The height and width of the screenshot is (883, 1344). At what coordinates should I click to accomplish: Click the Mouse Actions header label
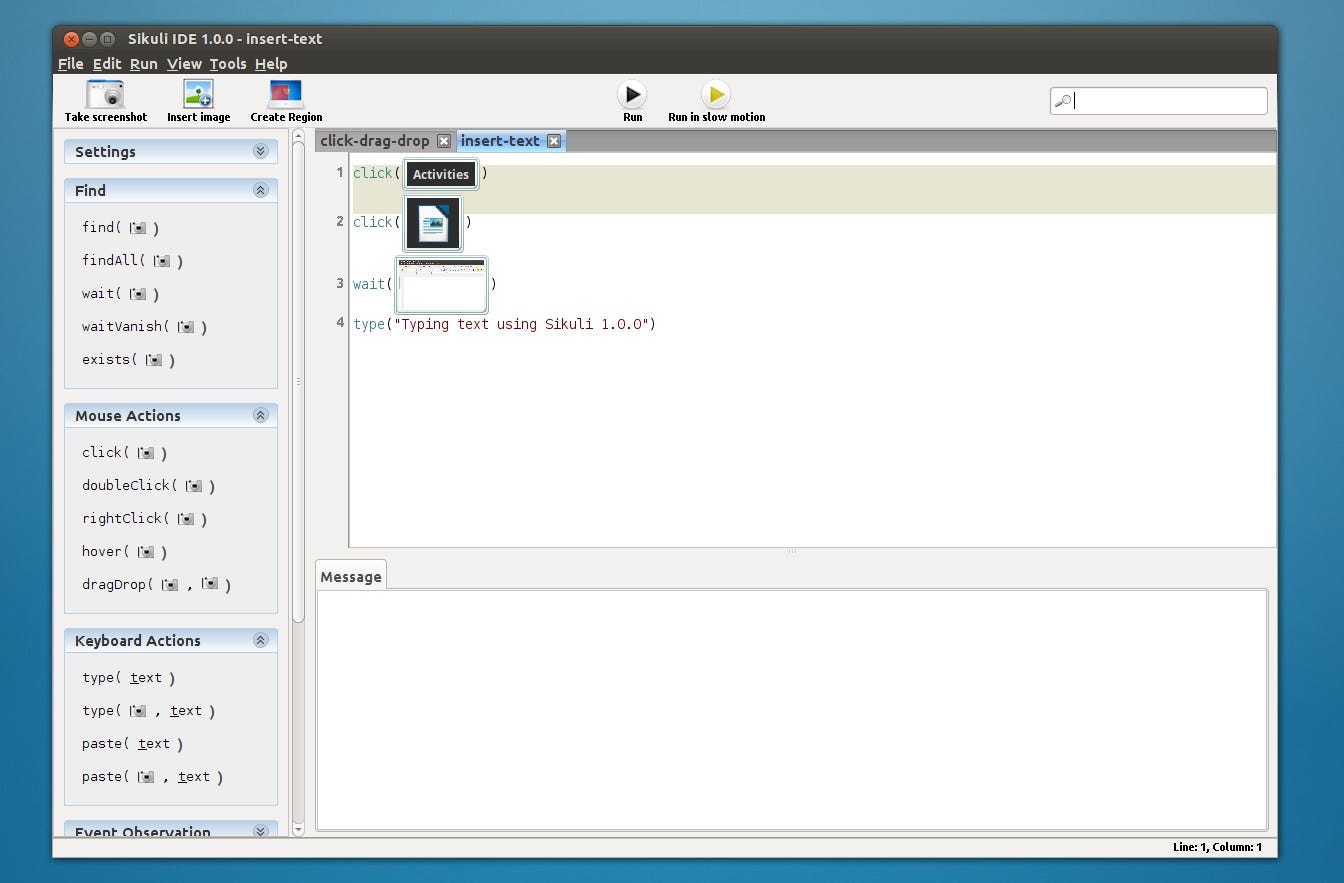[128, 415]
